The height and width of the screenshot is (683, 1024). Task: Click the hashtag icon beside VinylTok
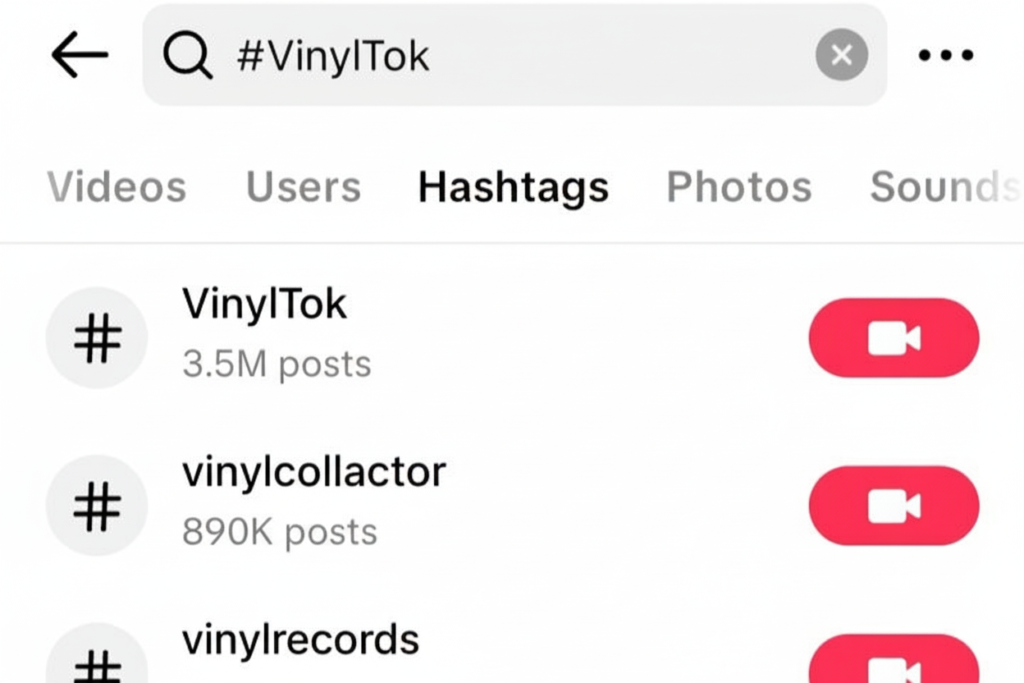(x=97, y=338)
